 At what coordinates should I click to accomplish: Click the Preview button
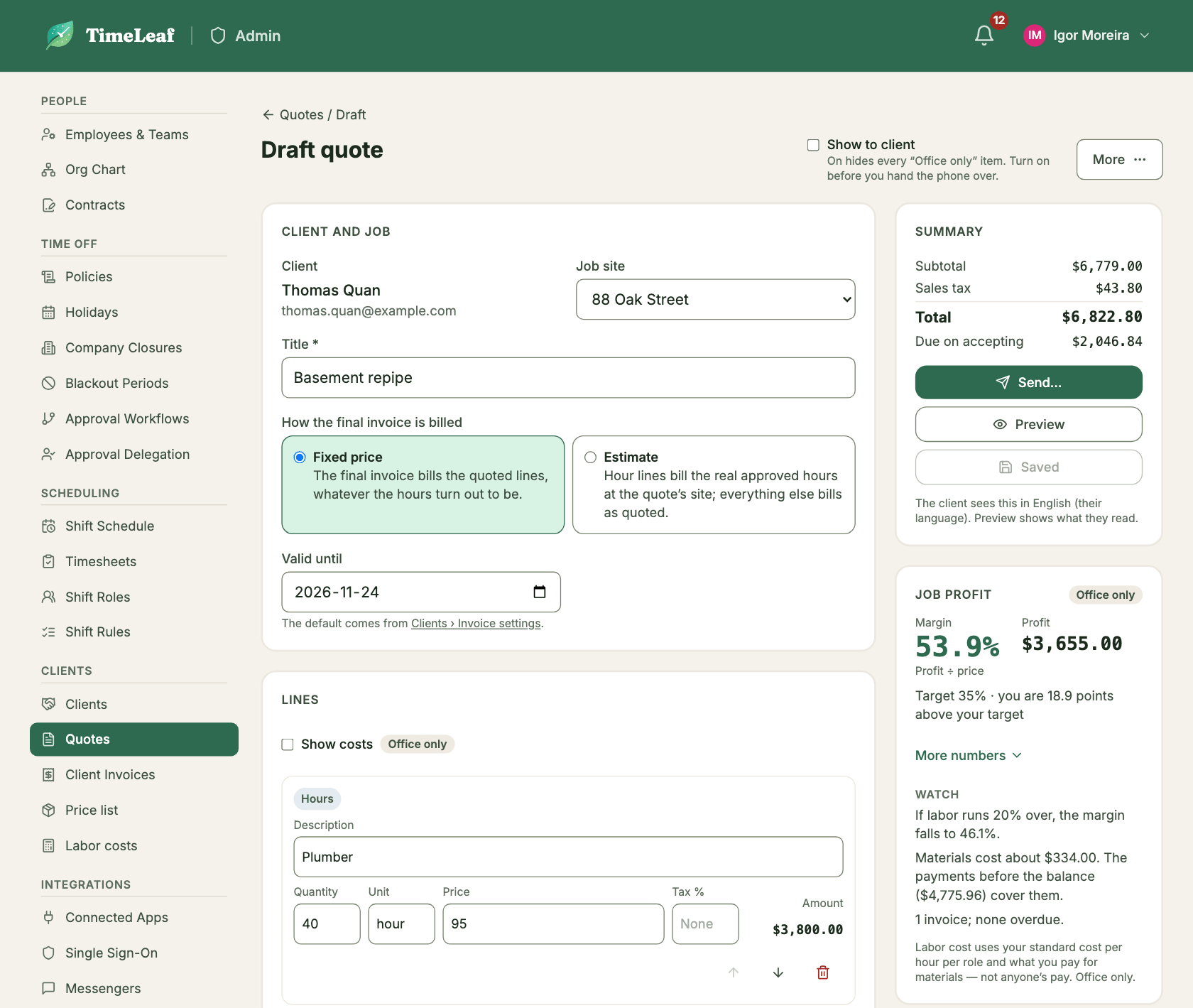pyautogui.click(x=1028, y=425)
